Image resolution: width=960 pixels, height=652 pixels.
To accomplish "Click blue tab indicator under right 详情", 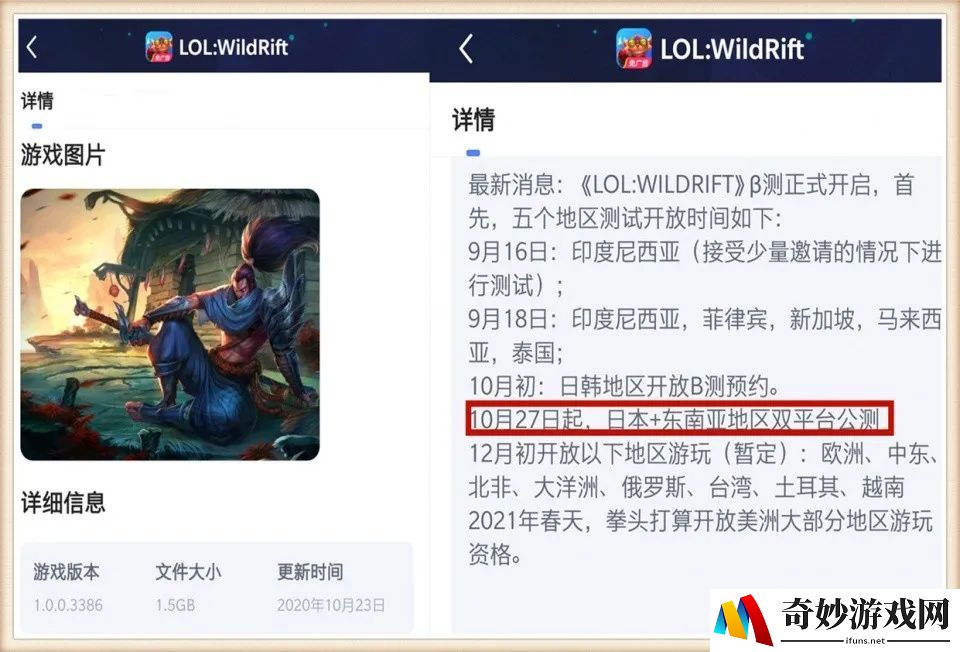I will pos(473,152).
